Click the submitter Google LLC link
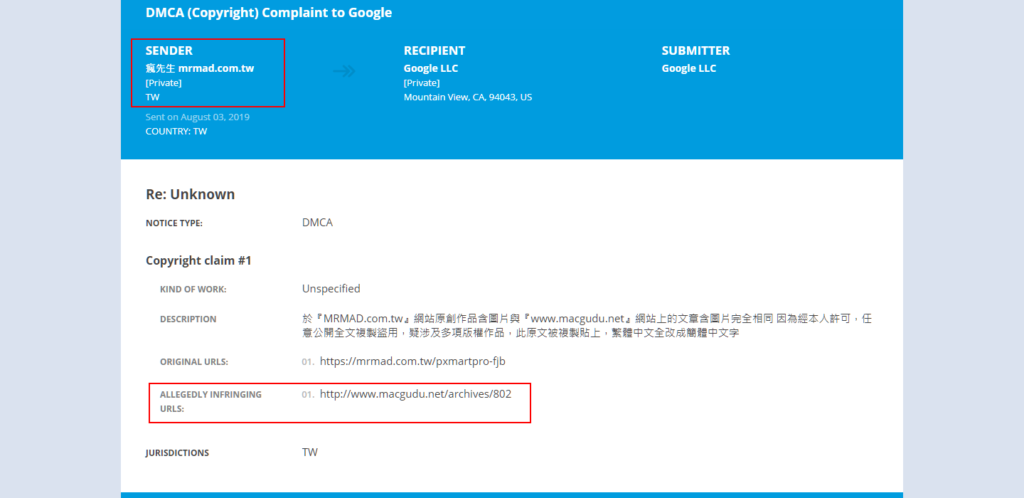Screen dimensions: 1024x498 pos(689,69)
